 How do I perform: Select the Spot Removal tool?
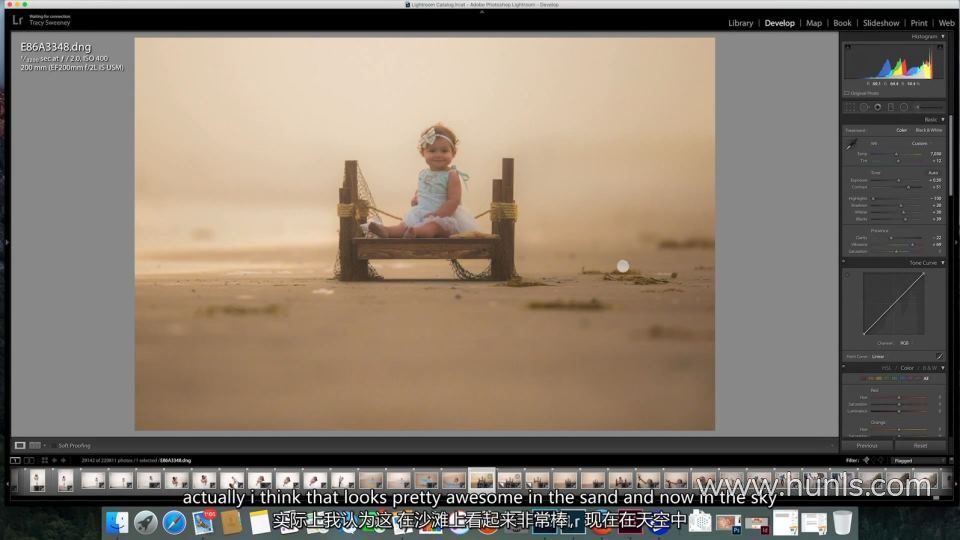tap(864, 106)
